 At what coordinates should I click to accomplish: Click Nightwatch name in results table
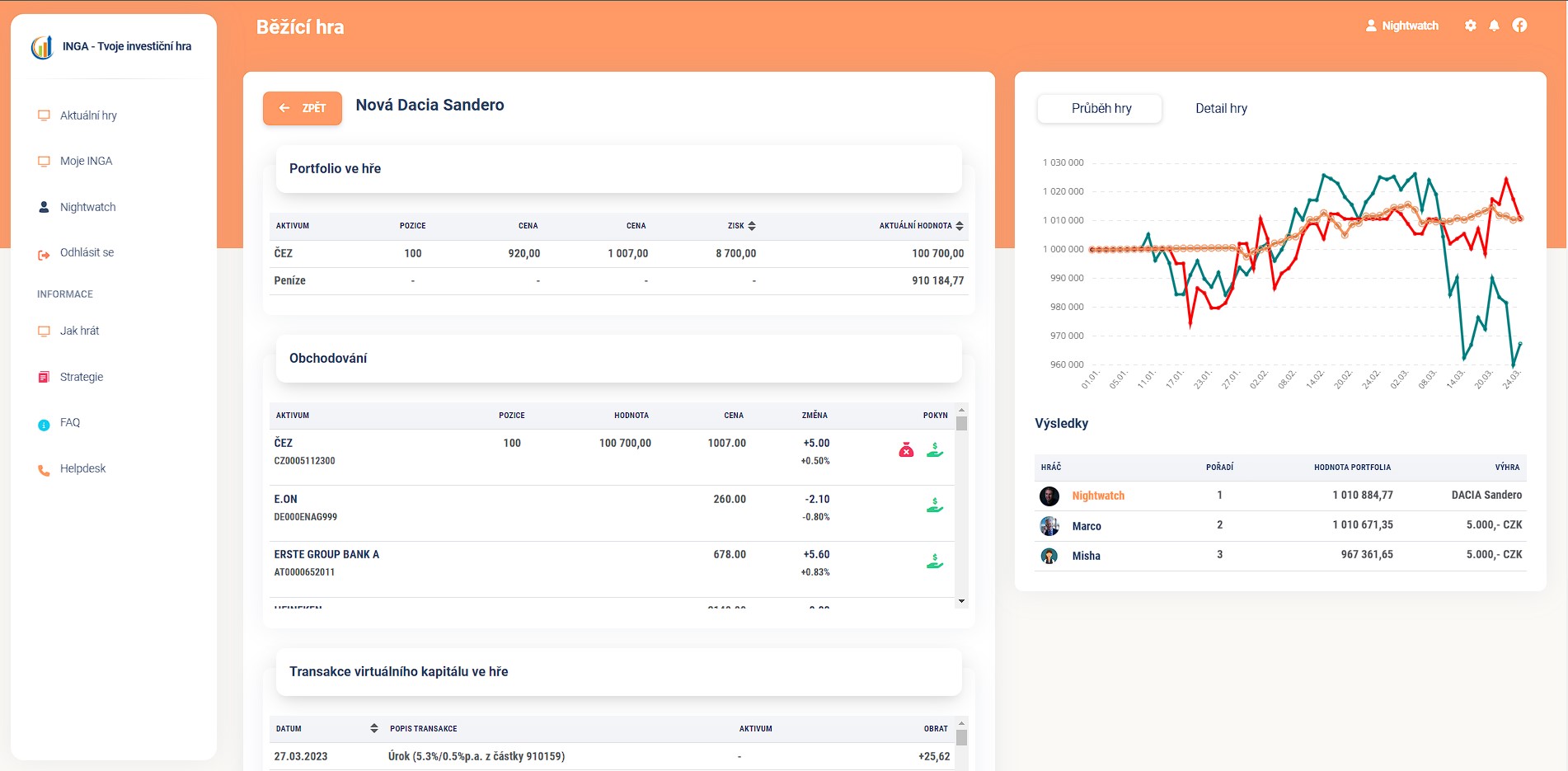1098,496
